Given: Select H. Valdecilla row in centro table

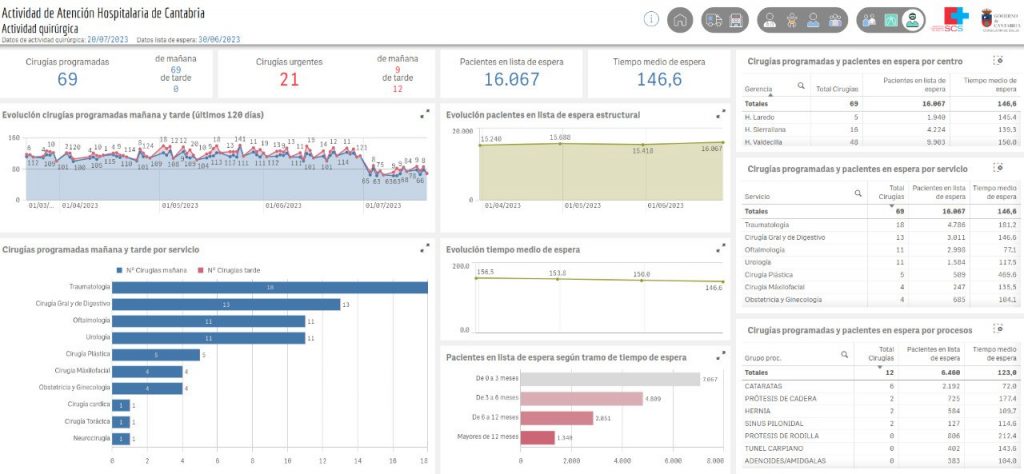Looking at the screenshot, I should [x=768, y=142].
